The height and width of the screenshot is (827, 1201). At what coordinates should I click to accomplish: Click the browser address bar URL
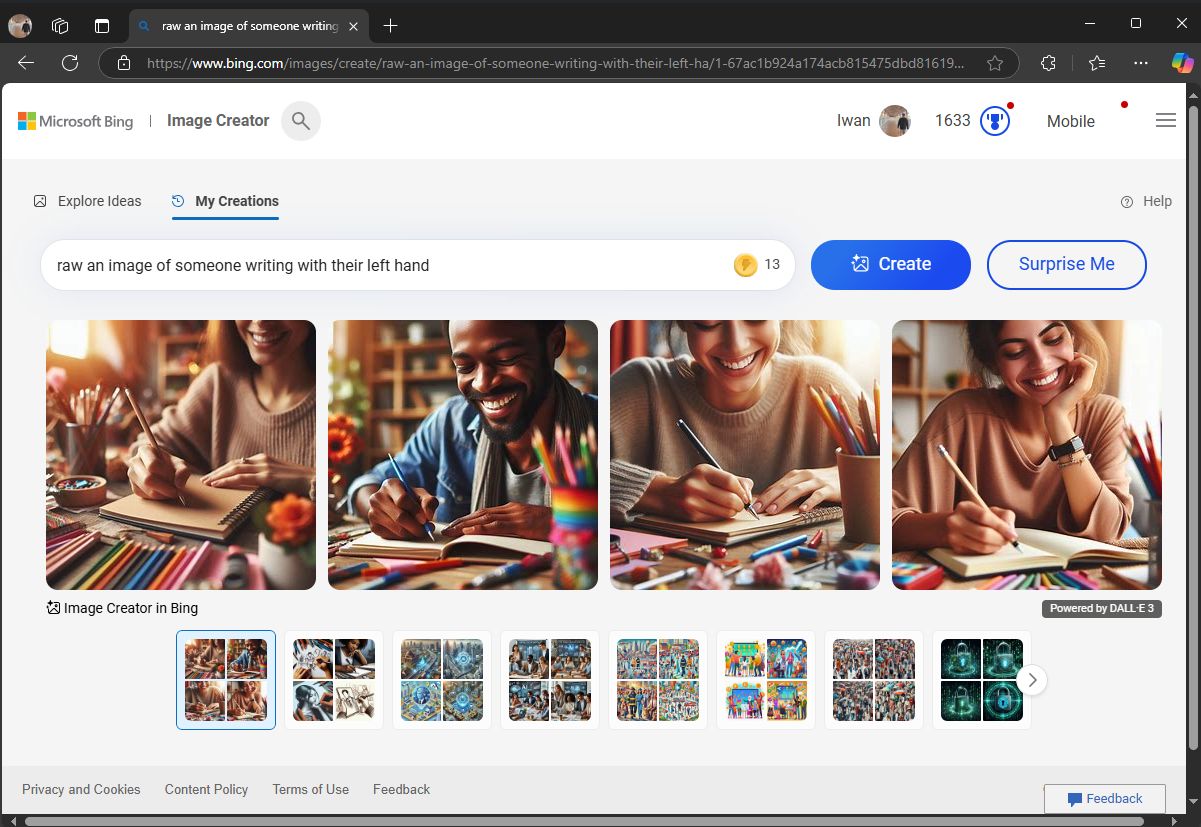tap(555, 63)
